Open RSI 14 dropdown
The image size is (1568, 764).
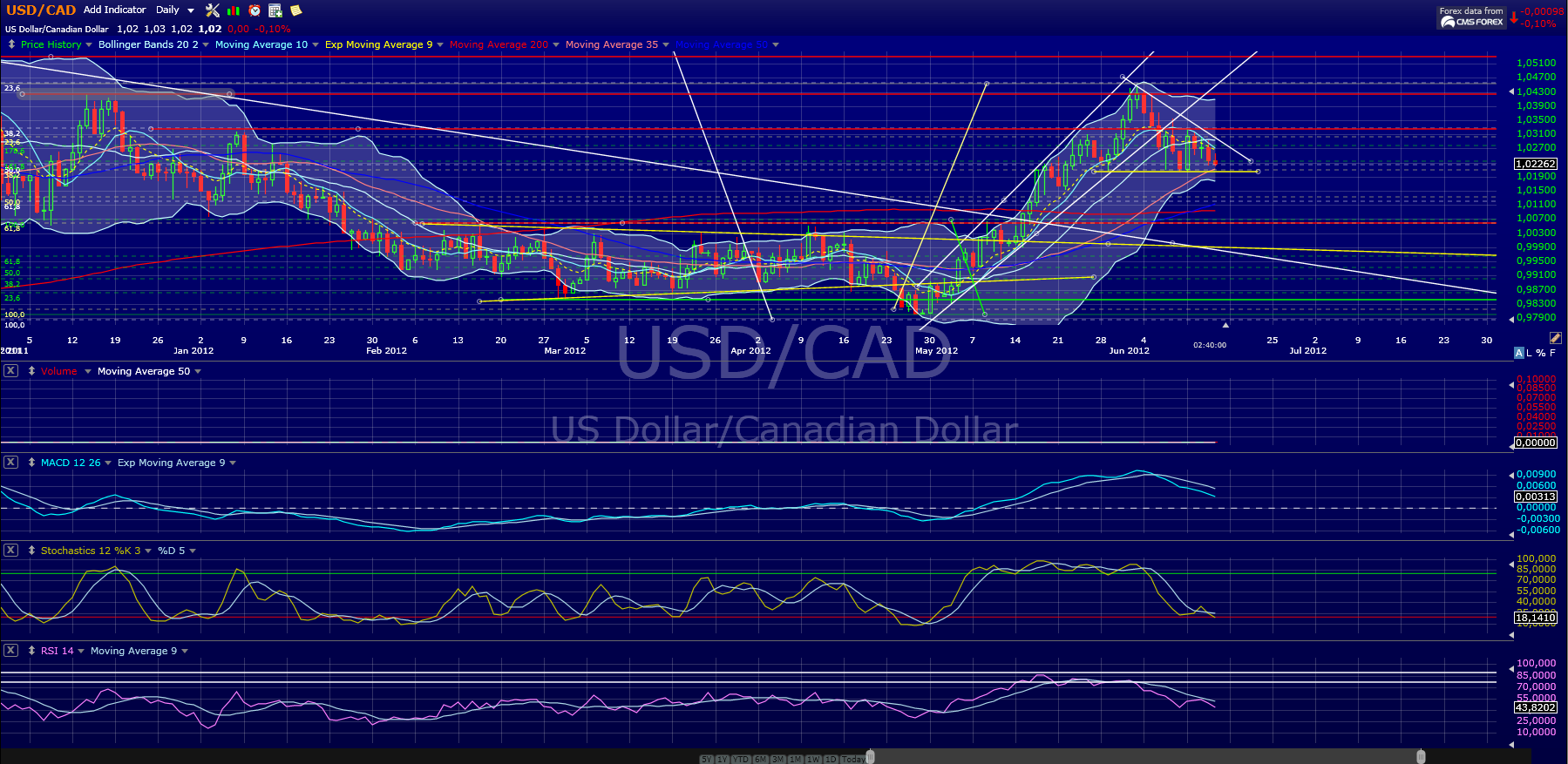(x=81, y=651)
